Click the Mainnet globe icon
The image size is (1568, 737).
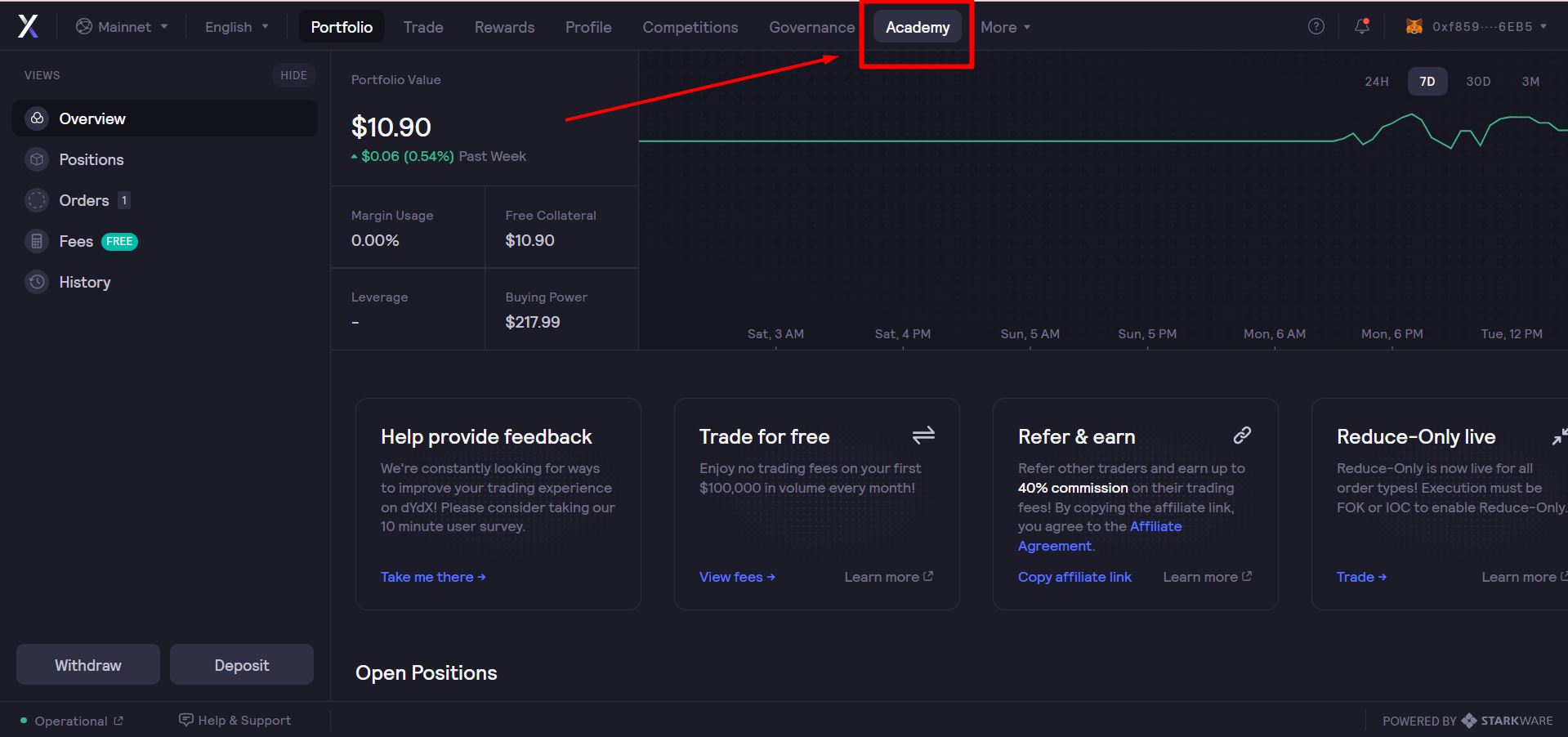click(83, 26)
